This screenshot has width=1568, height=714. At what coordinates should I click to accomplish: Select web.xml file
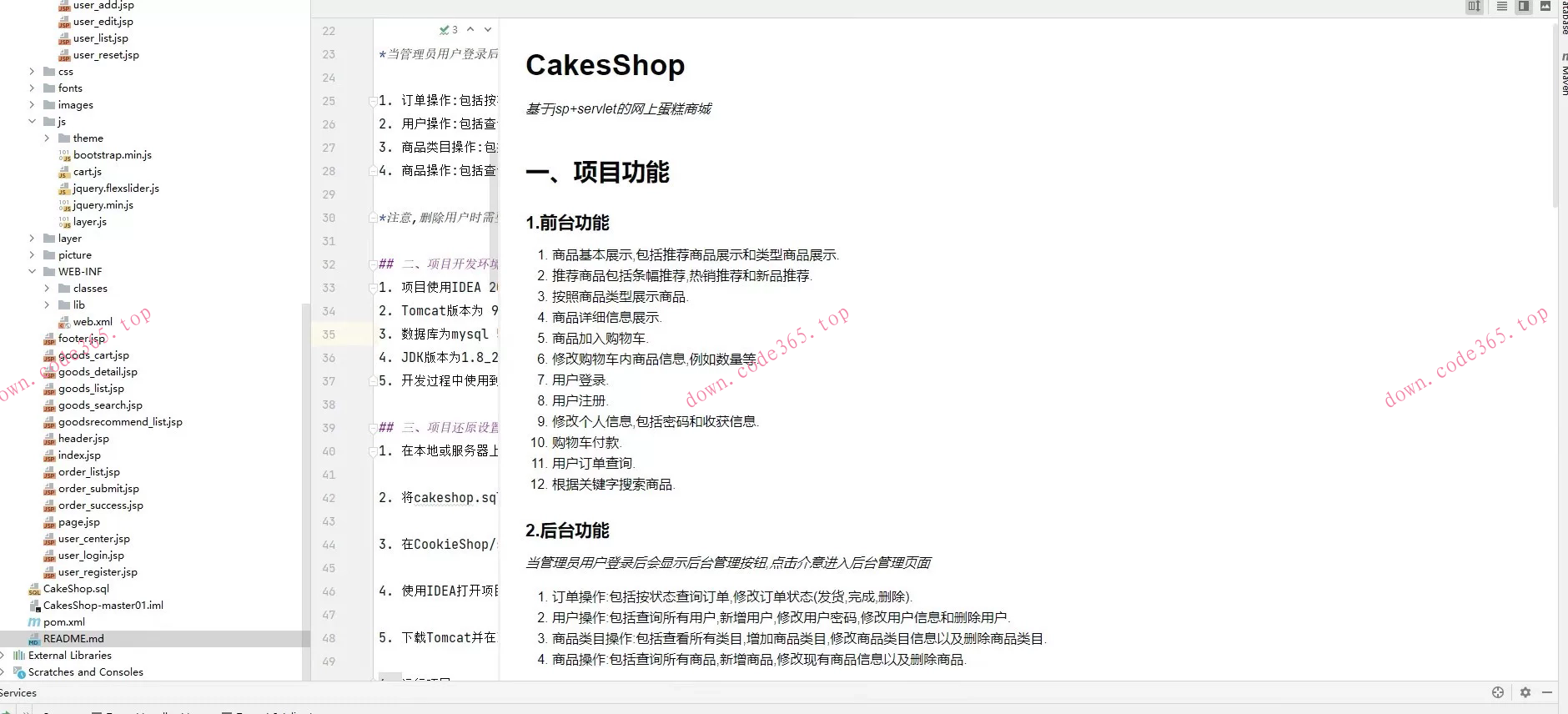pyautogui.click(x=92, y=322)
